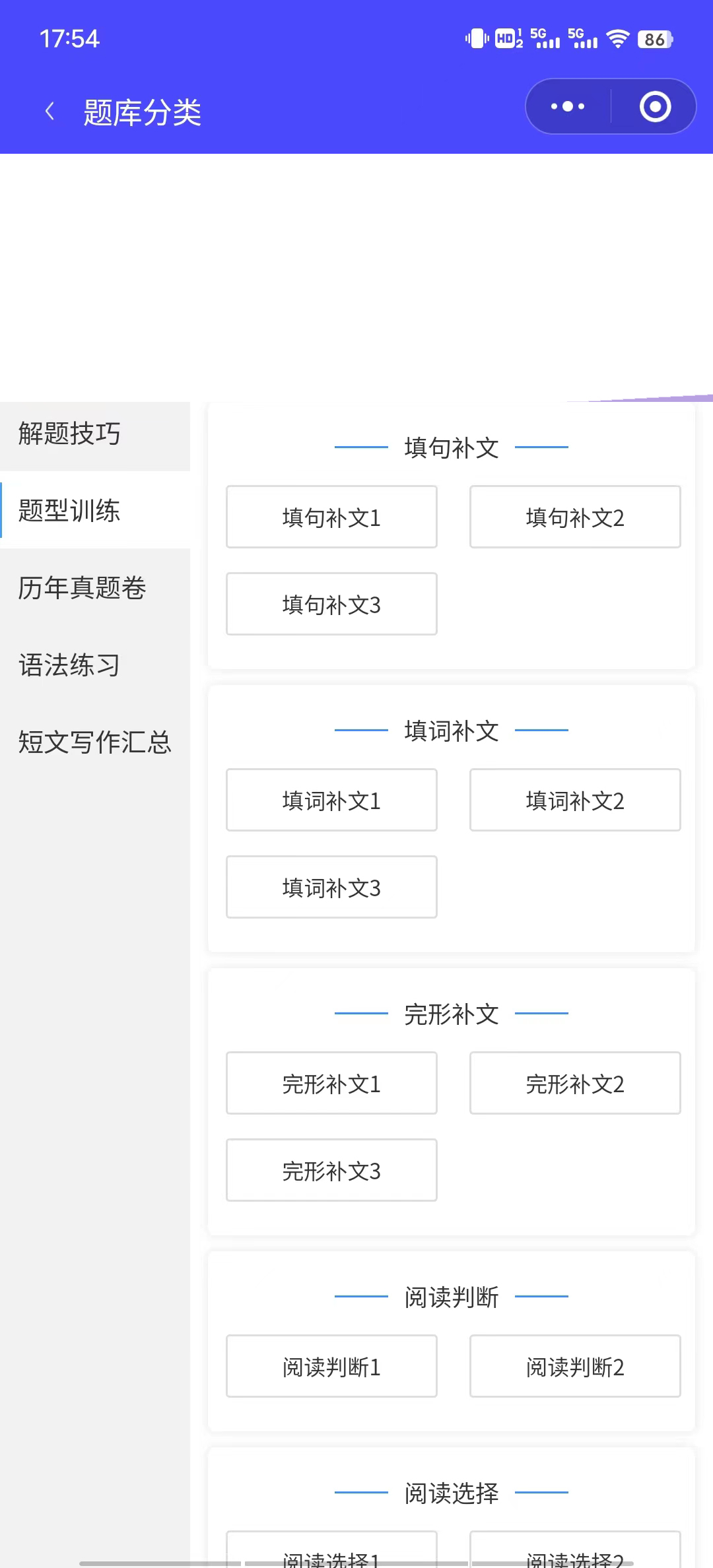Open the 语法练习 category
Viewport: 713px width, 1568px height.
pos(95,665)
